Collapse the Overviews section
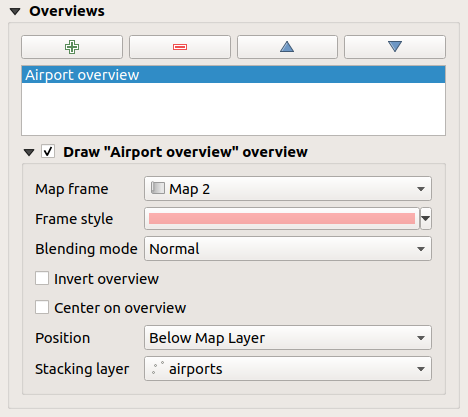Viewport: 468px width, 417px height. 15,12
